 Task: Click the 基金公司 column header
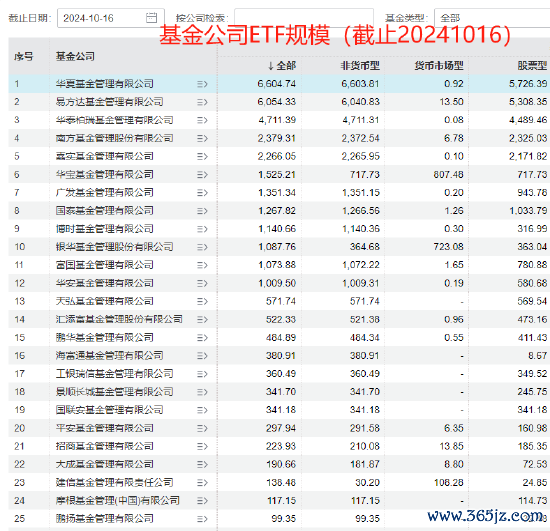75,56
